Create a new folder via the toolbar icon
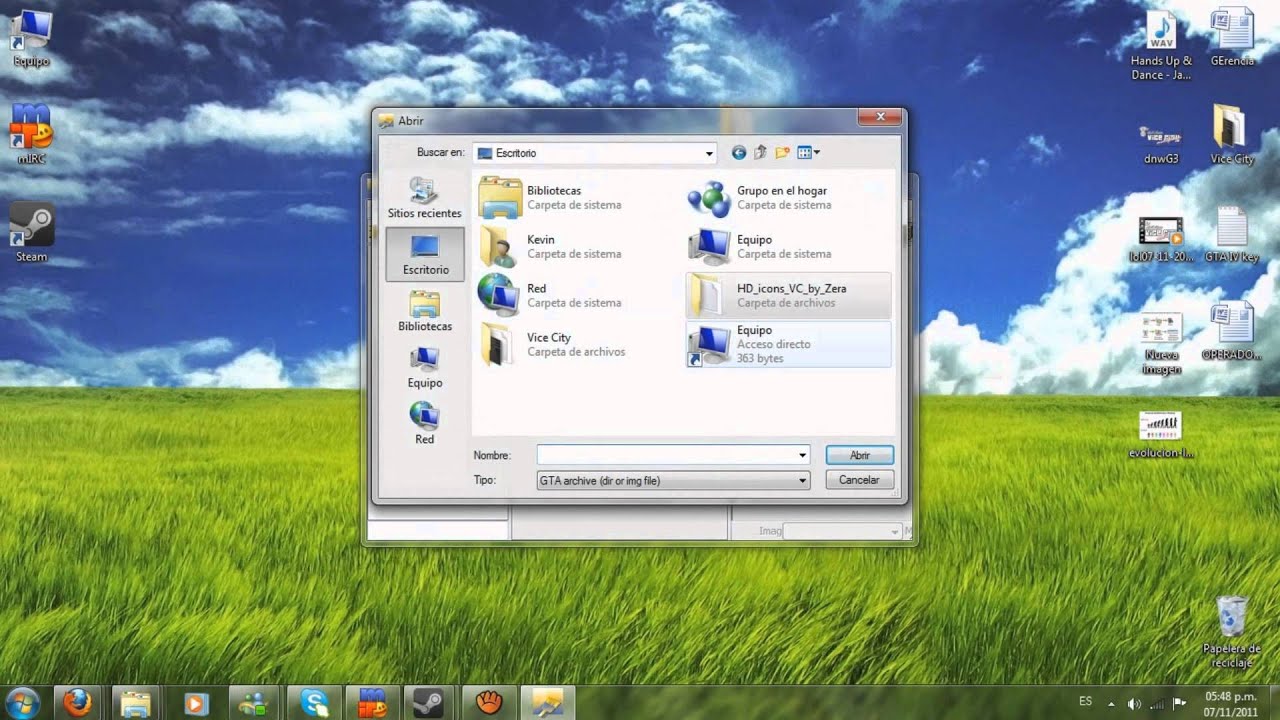 pyautogui.click(x=782, y=153)
